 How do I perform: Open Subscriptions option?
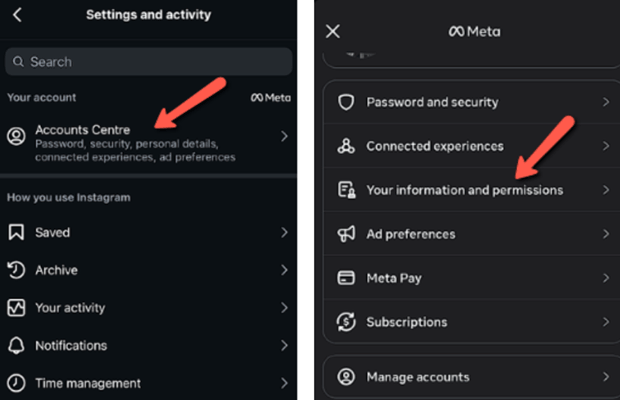[406, 322]
